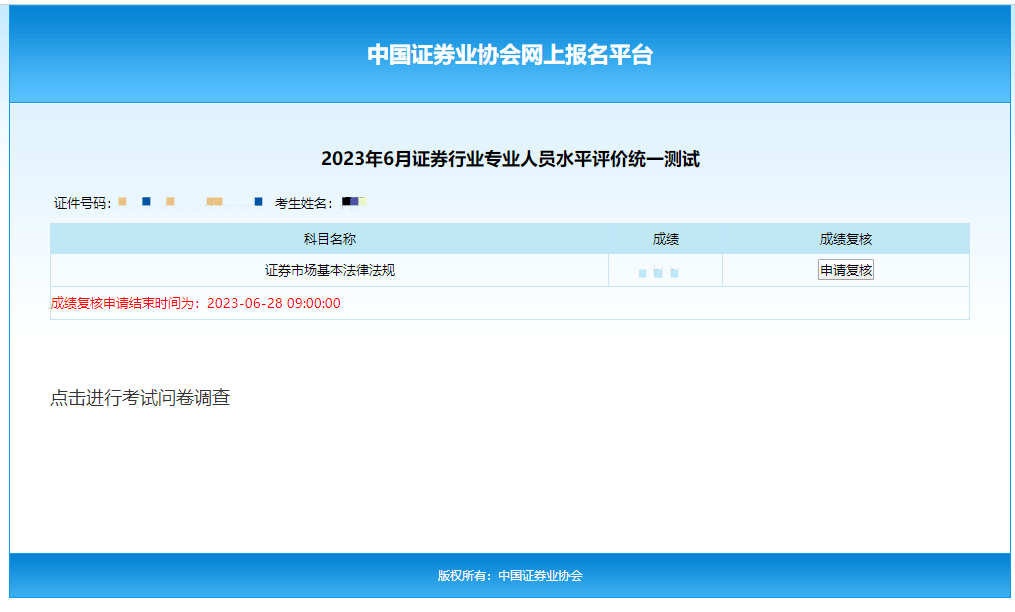Click the 证件号码 label
The width and height of the screenshot is (1015, 612).
tap(81, 203)
